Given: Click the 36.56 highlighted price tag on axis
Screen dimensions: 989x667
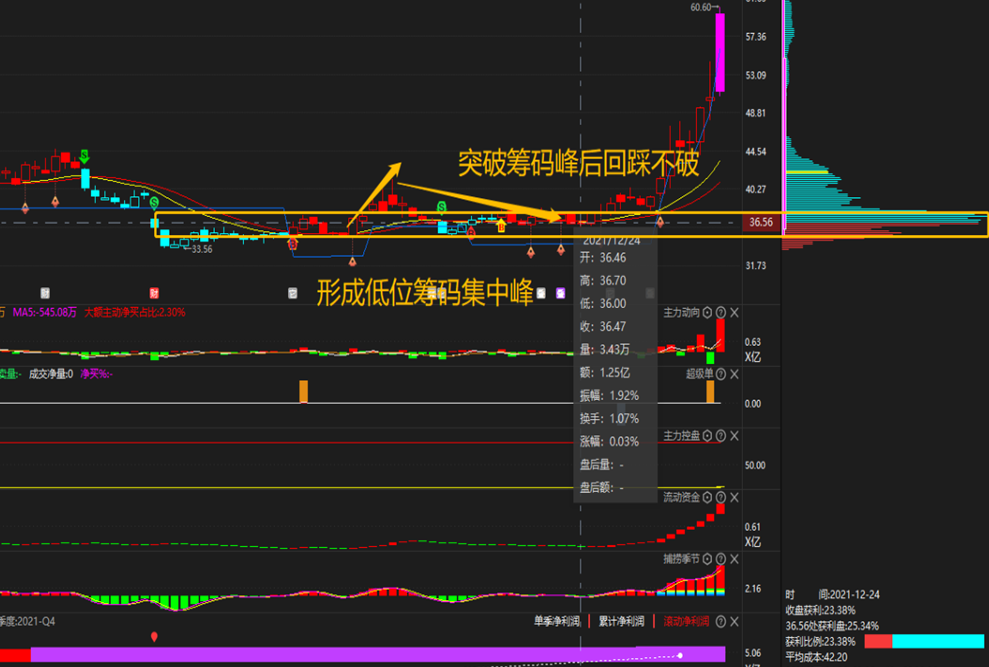Looking at the screenshot, I should 761,222.
